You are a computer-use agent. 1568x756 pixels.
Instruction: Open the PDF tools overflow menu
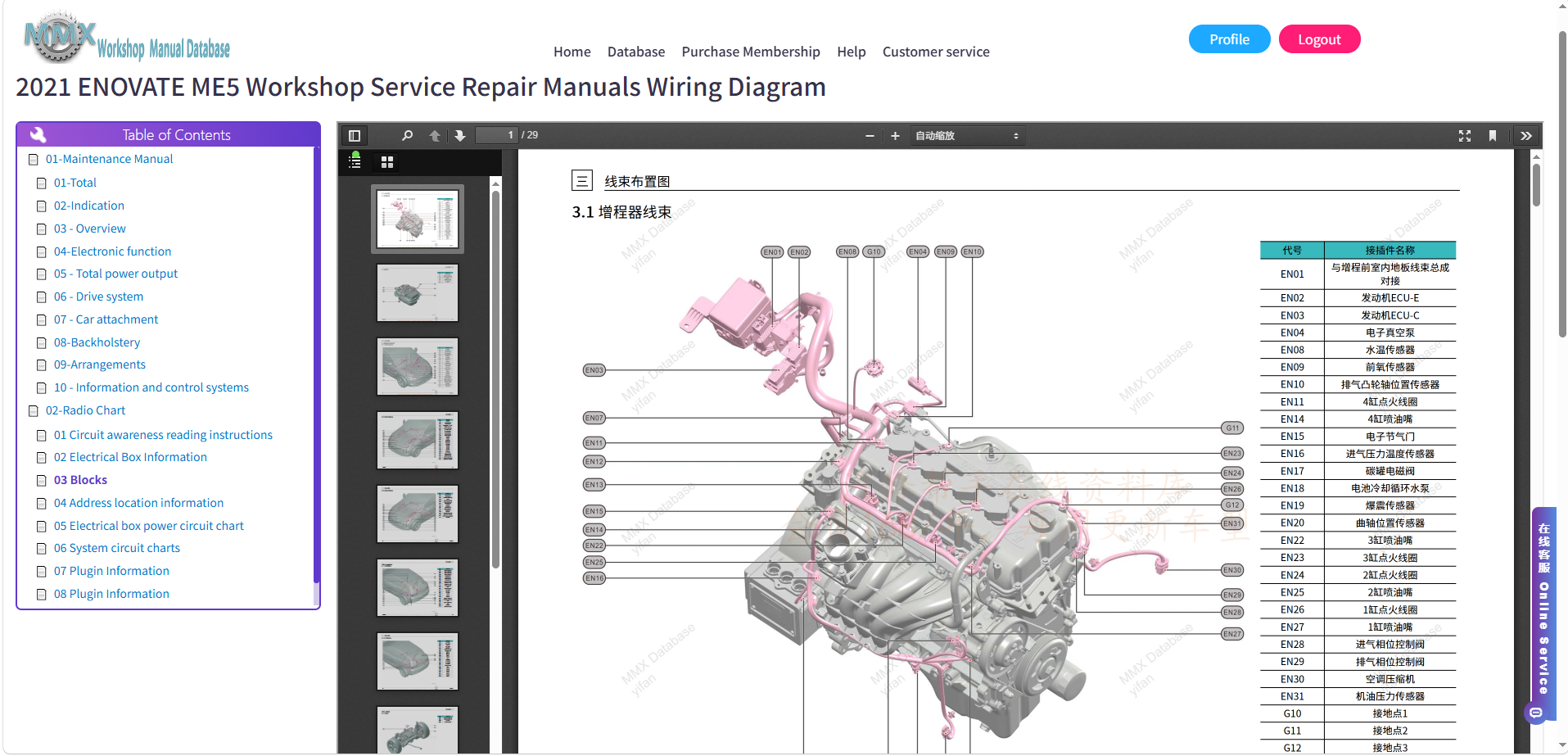tap(1526, 136)
